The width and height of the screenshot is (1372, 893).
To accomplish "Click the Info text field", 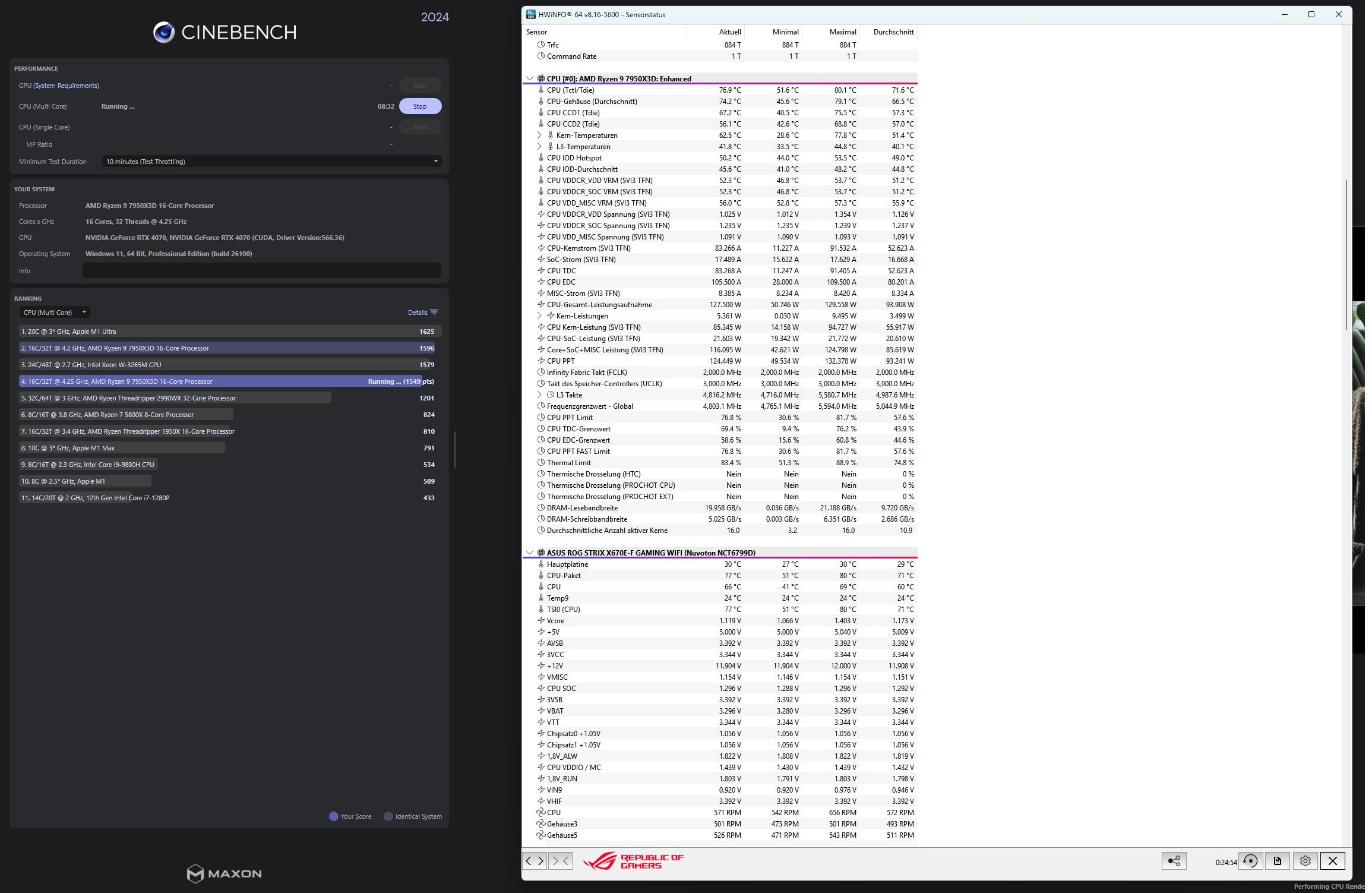I will 261,271.
